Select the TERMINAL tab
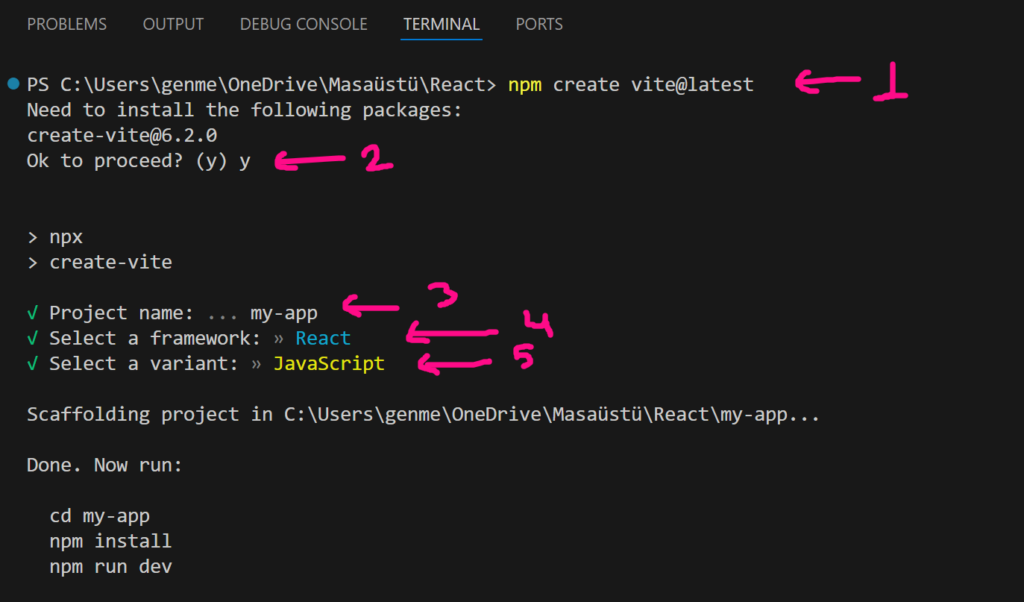1024x602 pixels. [x=441, y=23]
